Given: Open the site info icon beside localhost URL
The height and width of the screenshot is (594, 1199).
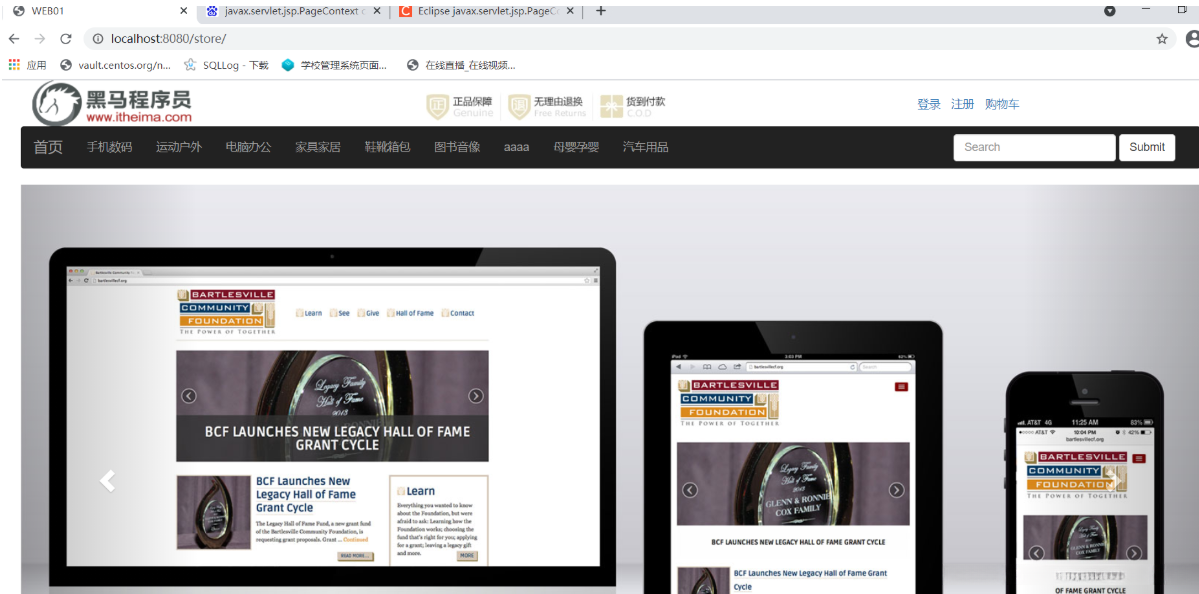Looking at the screenshot, I should (x=98, y=38).
